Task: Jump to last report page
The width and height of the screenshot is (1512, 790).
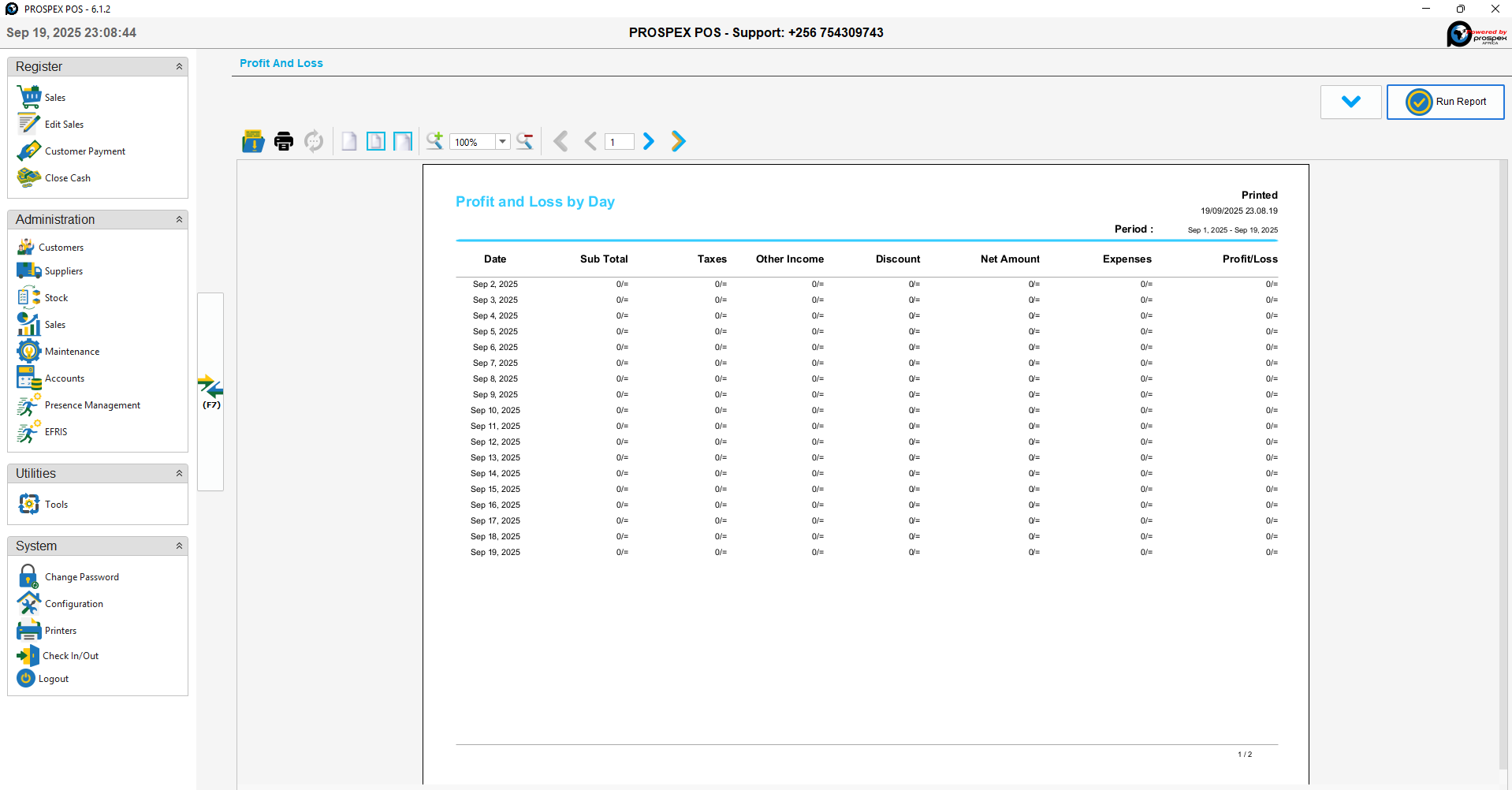Action: (678, 141)
